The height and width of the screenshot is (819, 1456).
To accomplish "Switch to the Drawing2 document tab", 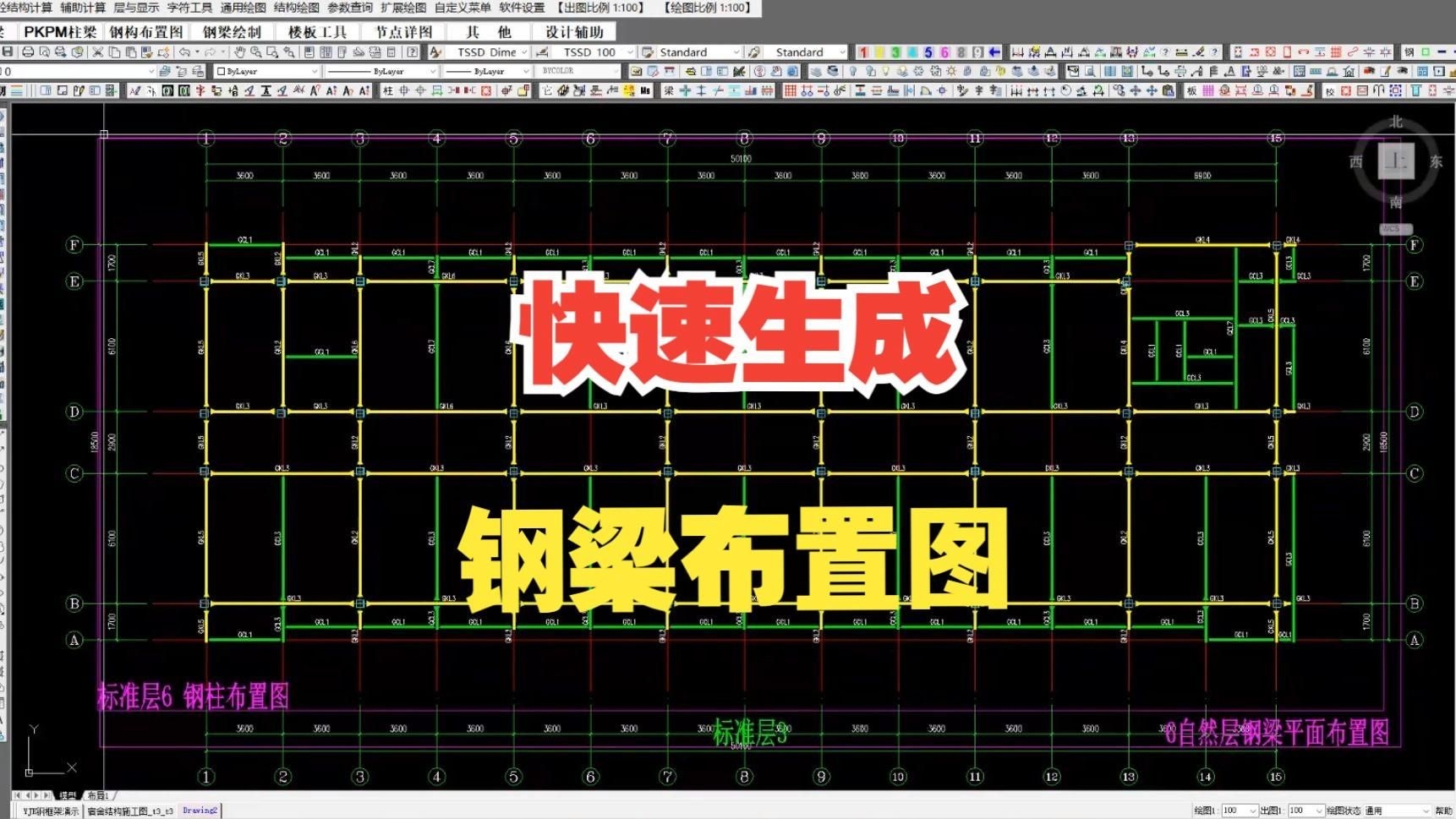I will 200,810.
